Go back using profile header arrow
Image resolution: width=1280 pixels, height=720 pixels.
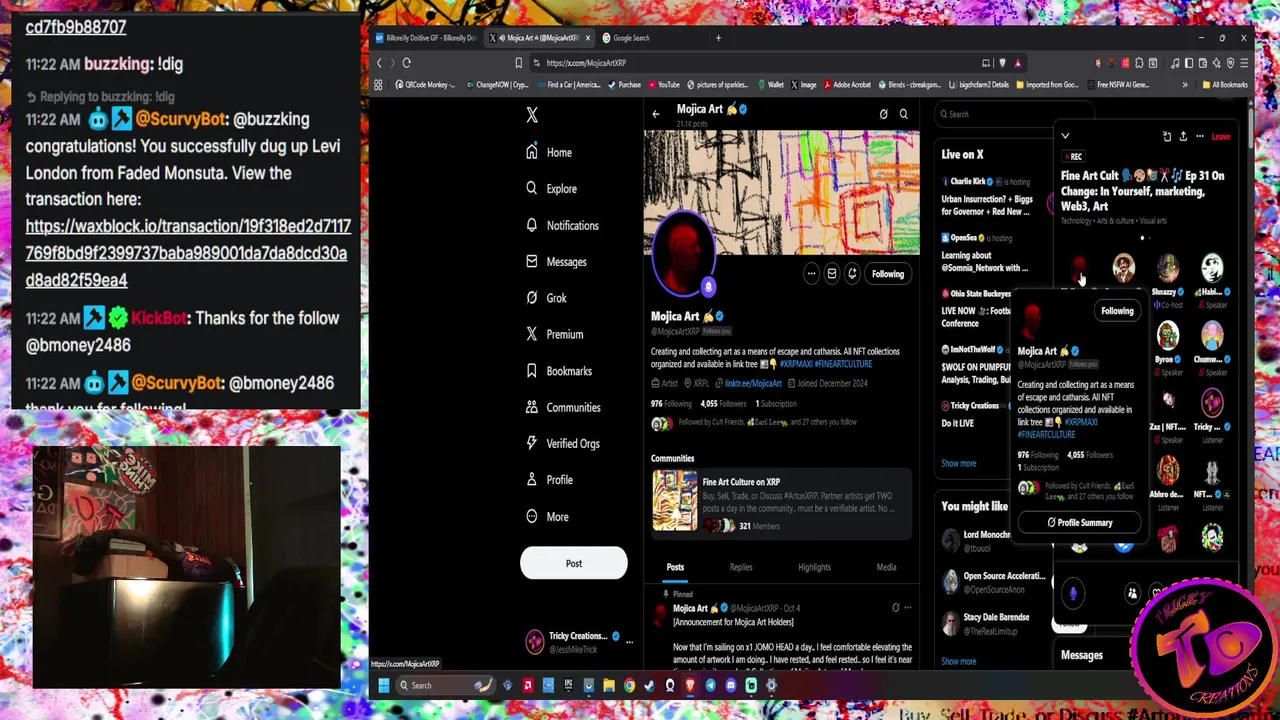click(x=656, y=114)
